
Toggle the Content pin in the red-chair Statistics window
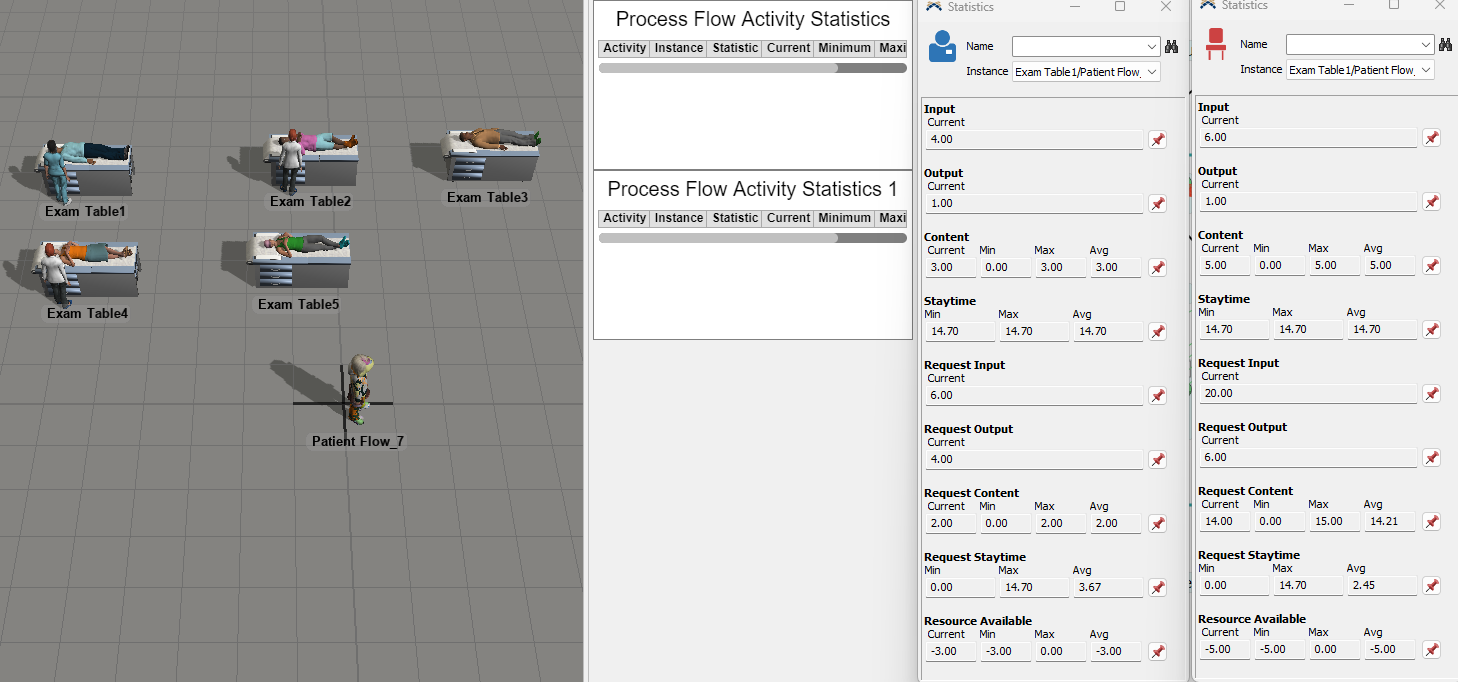coord(1431,266)
